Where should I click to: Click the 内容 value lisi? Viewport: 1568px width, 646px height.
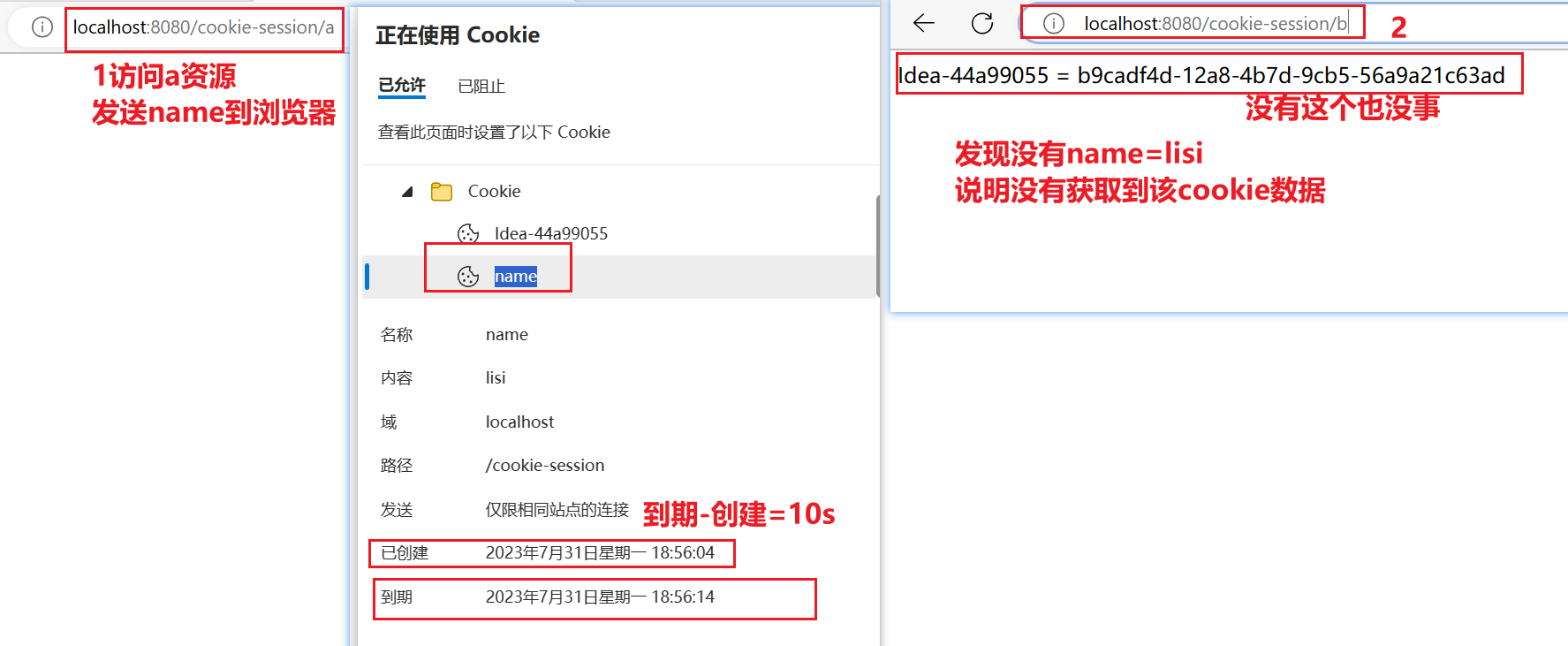pos(496,378)
